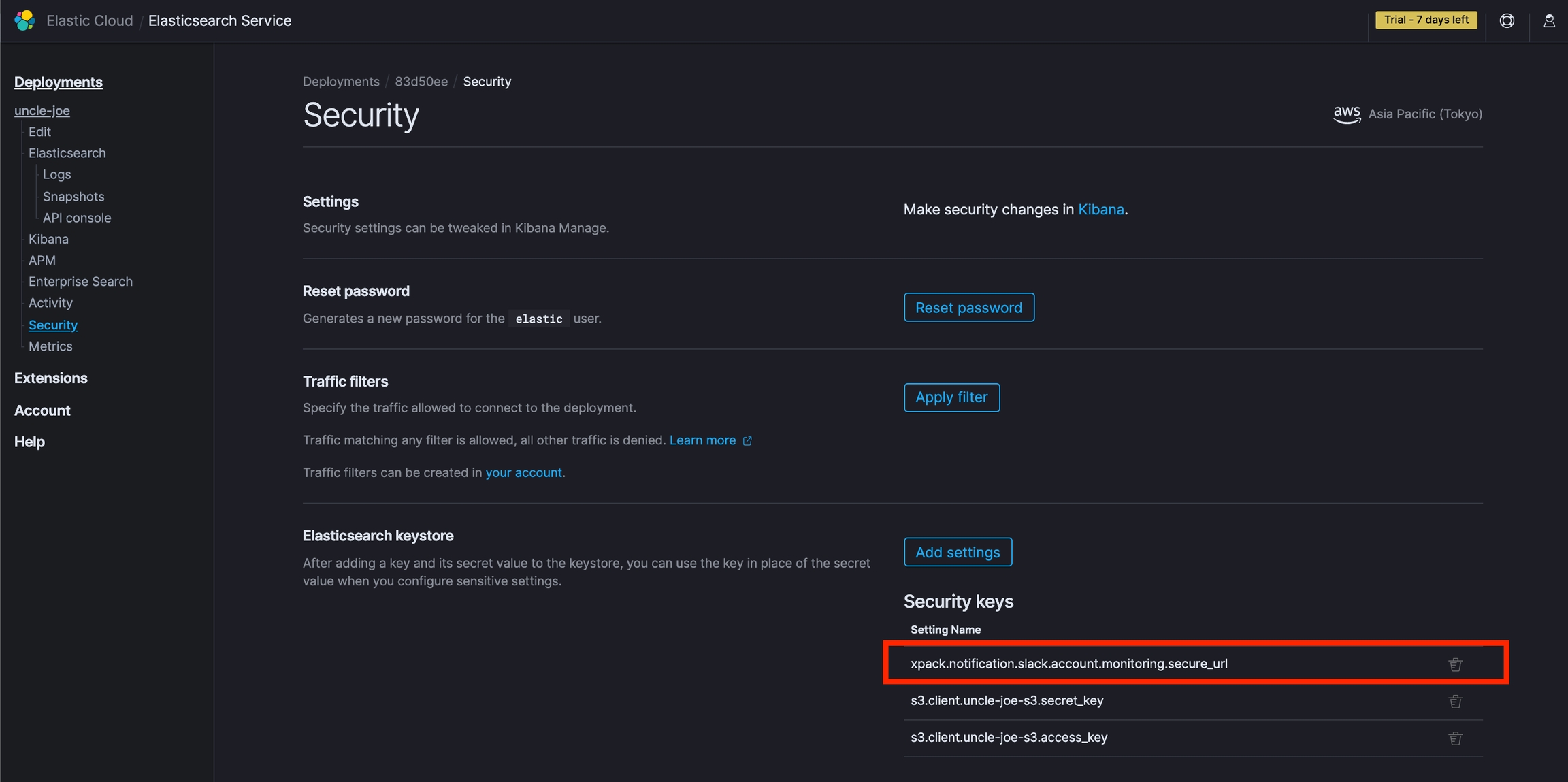Open Account in the sidebar
Viewport: 1568px width, 782px height.
pos(42,410)
